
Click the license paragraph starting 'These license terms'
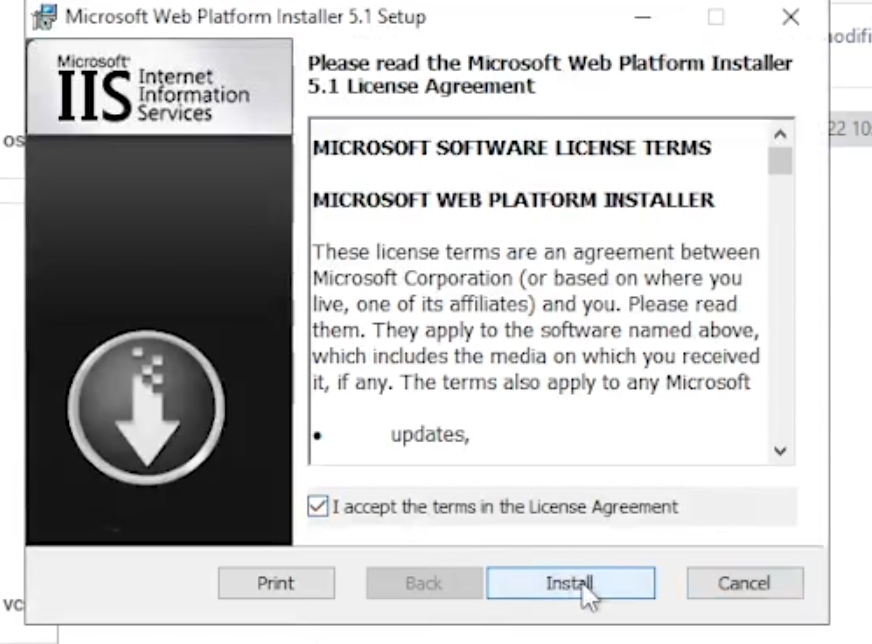pos(536,317)
